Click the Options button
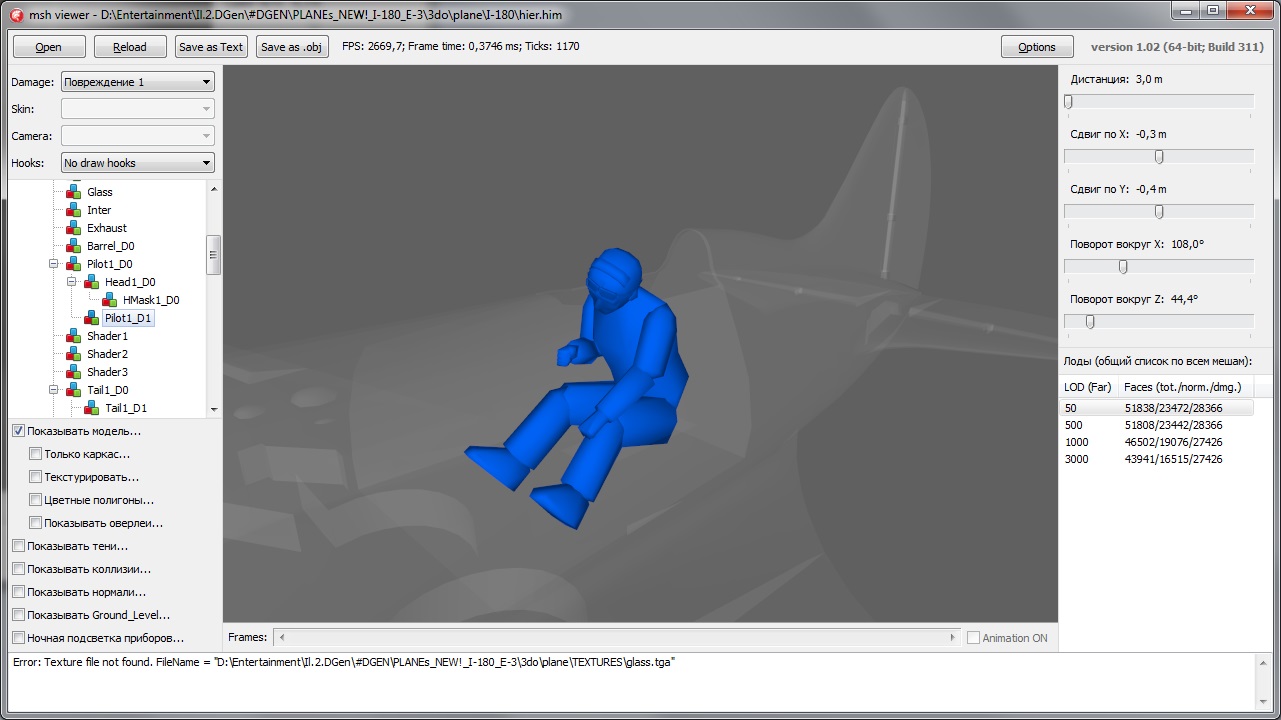Image resolution: width=1281 pixels, height=720 pixels. 1036,47
